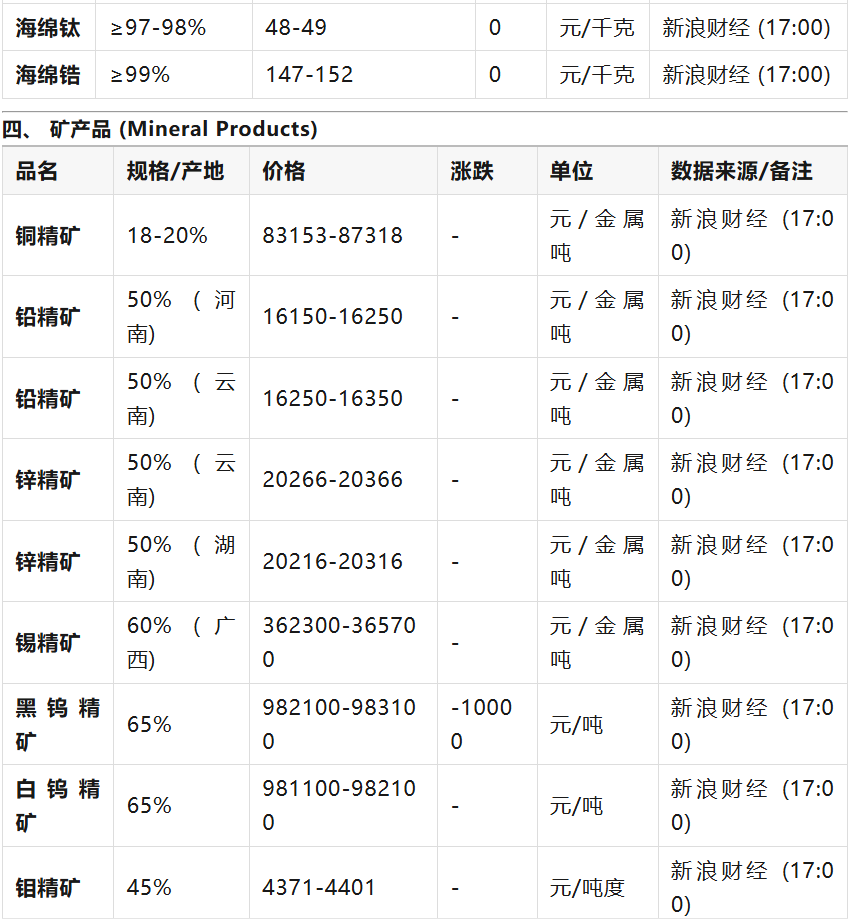Screen dimensions: 850x924
Task: Click the copper concentrate price 83153-87318
Action: pyautogui.click(x=333, y=236)
